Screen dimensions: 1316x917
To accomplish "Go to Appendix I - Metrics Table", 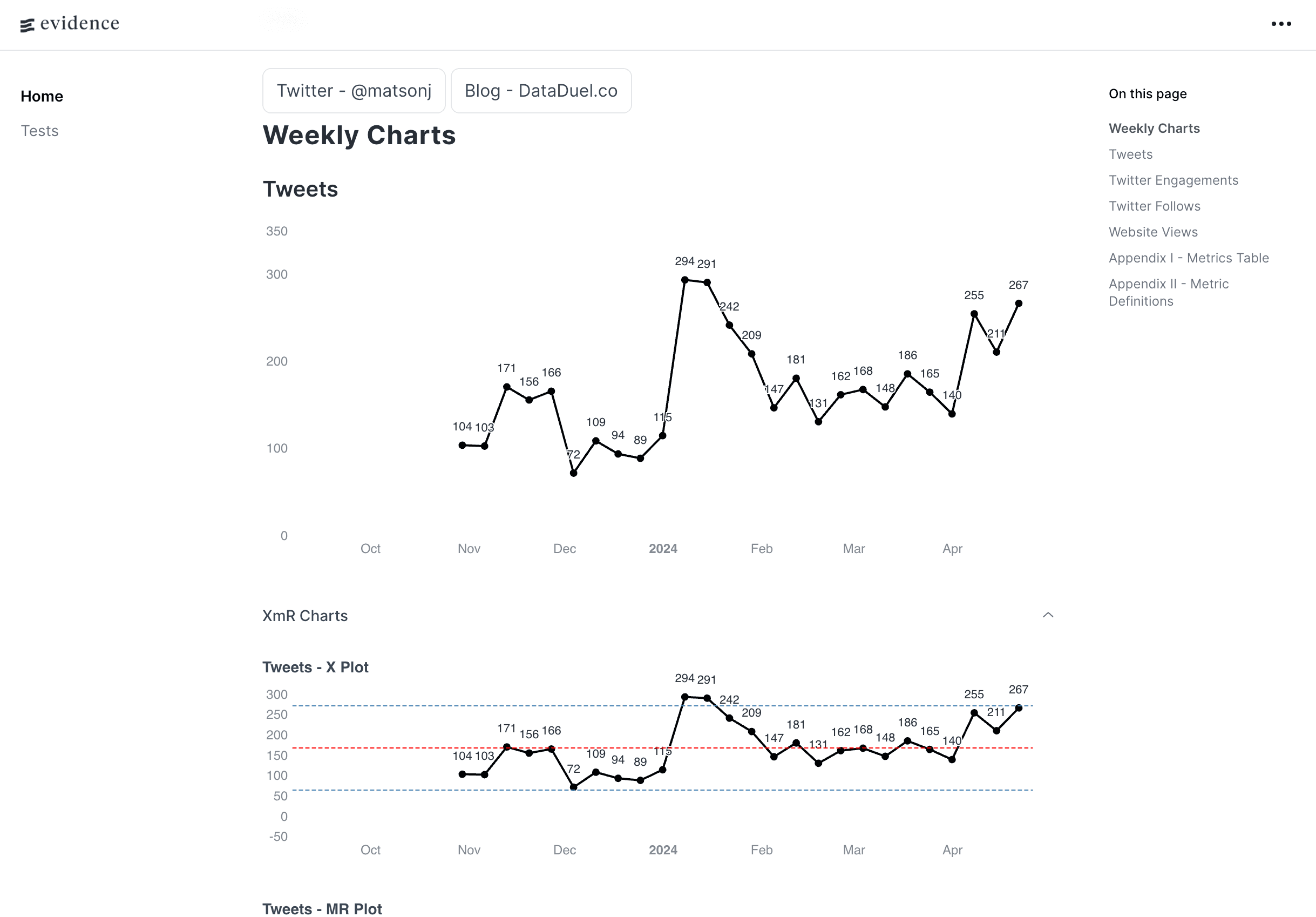I will click(x=1188, y=258).
